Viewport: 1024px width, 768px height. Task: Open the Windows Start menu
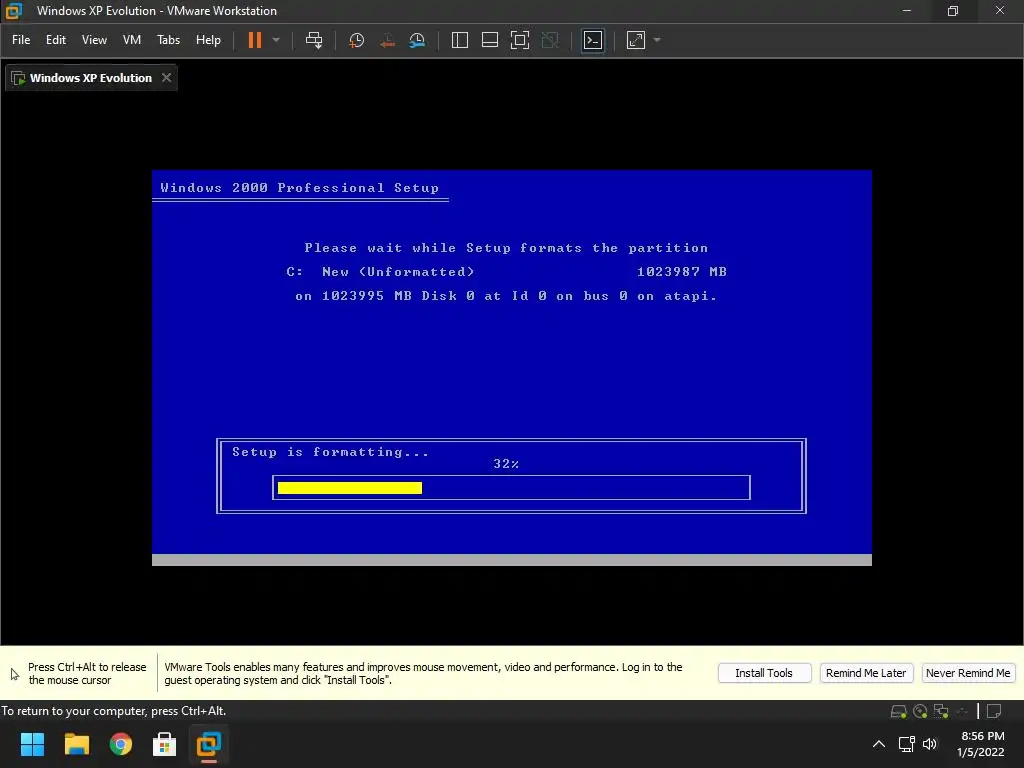pyautogui.click(x=32, y=744)
